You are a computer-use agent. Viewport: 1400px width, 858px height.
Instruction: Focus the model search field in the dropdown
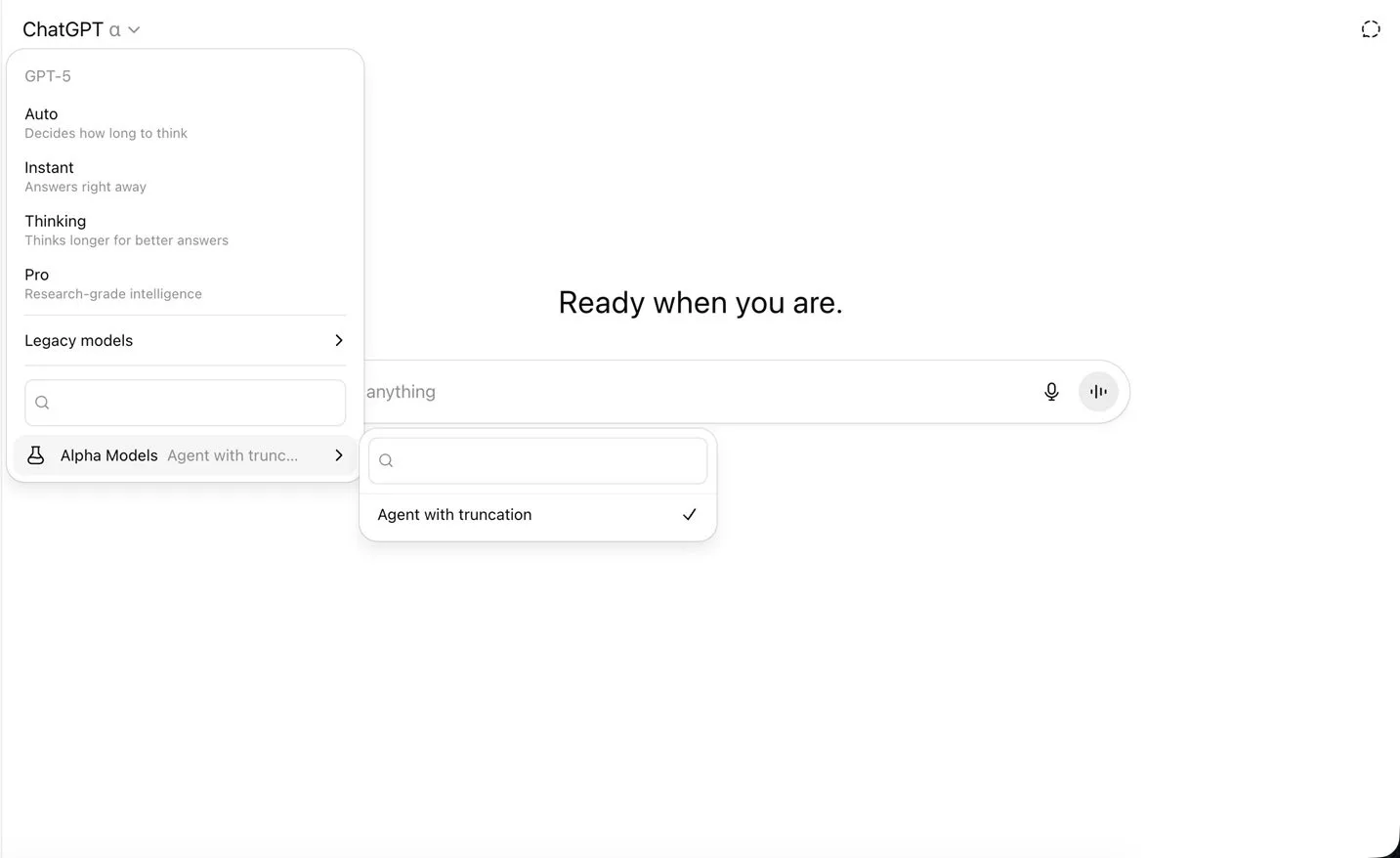coord(185,403)
